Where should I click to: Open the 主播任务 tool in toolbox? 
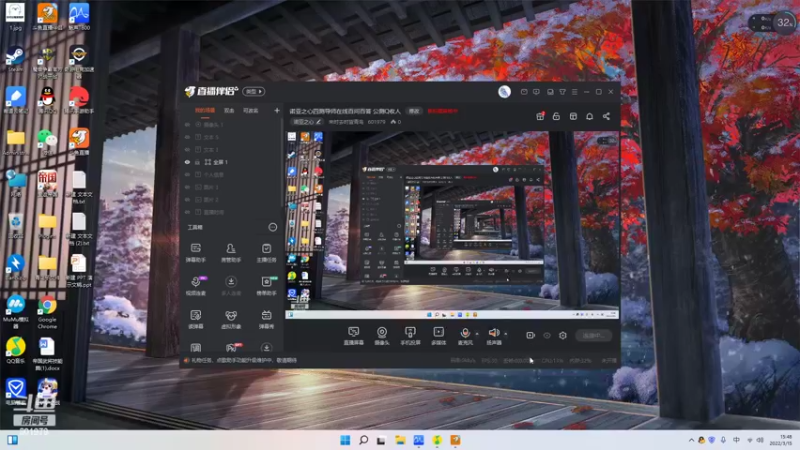[266, 253]
